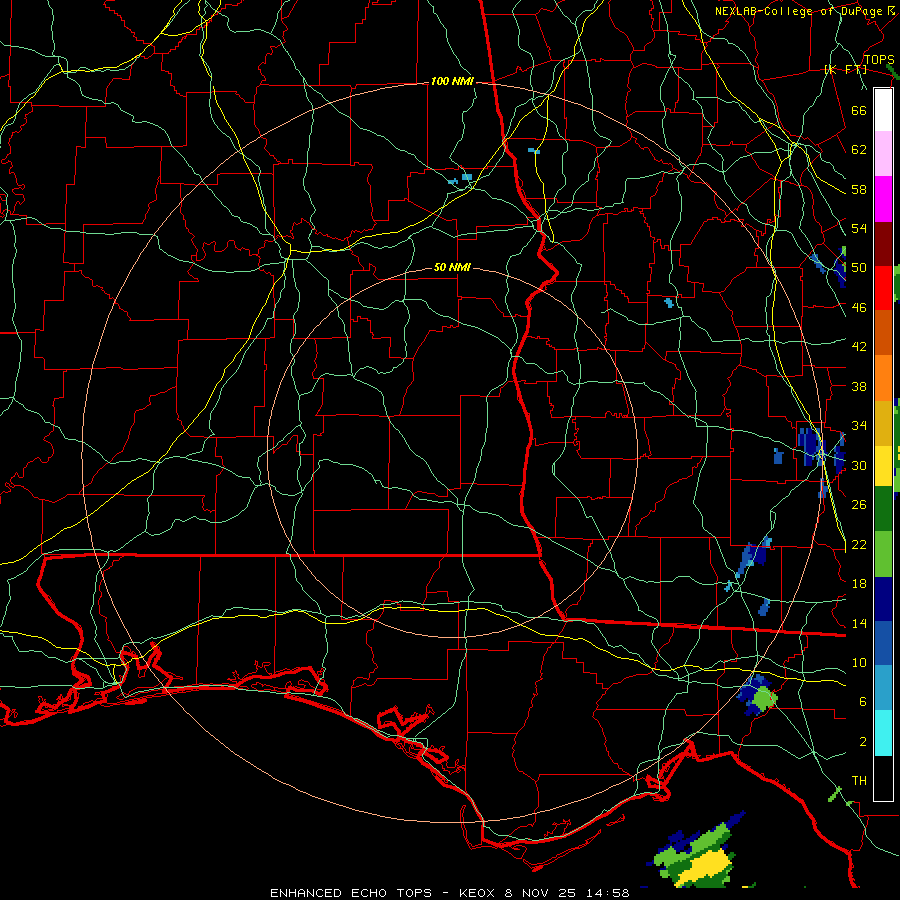Click the "2" legend value
The height and width of the screenshot is (900, 900).
tap(863, 742)
